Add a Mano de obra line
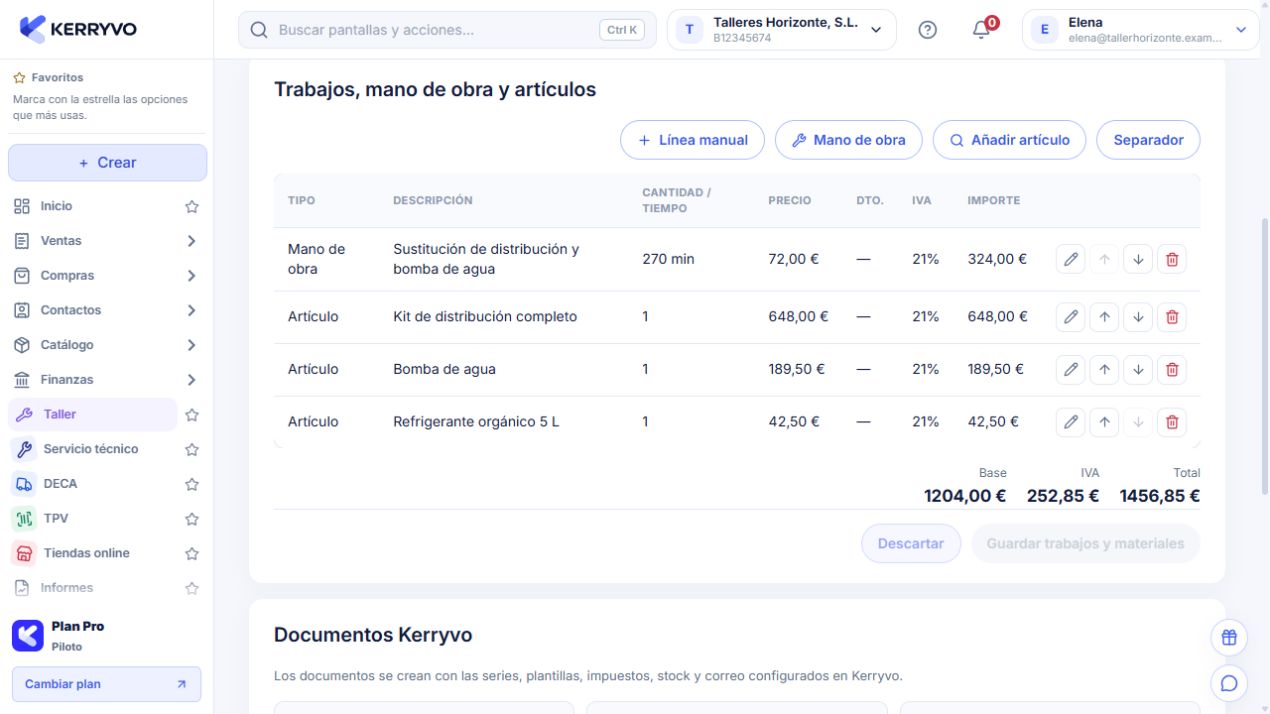The height and width of the screenshot is (714, 1270). [x=848, y=140]
